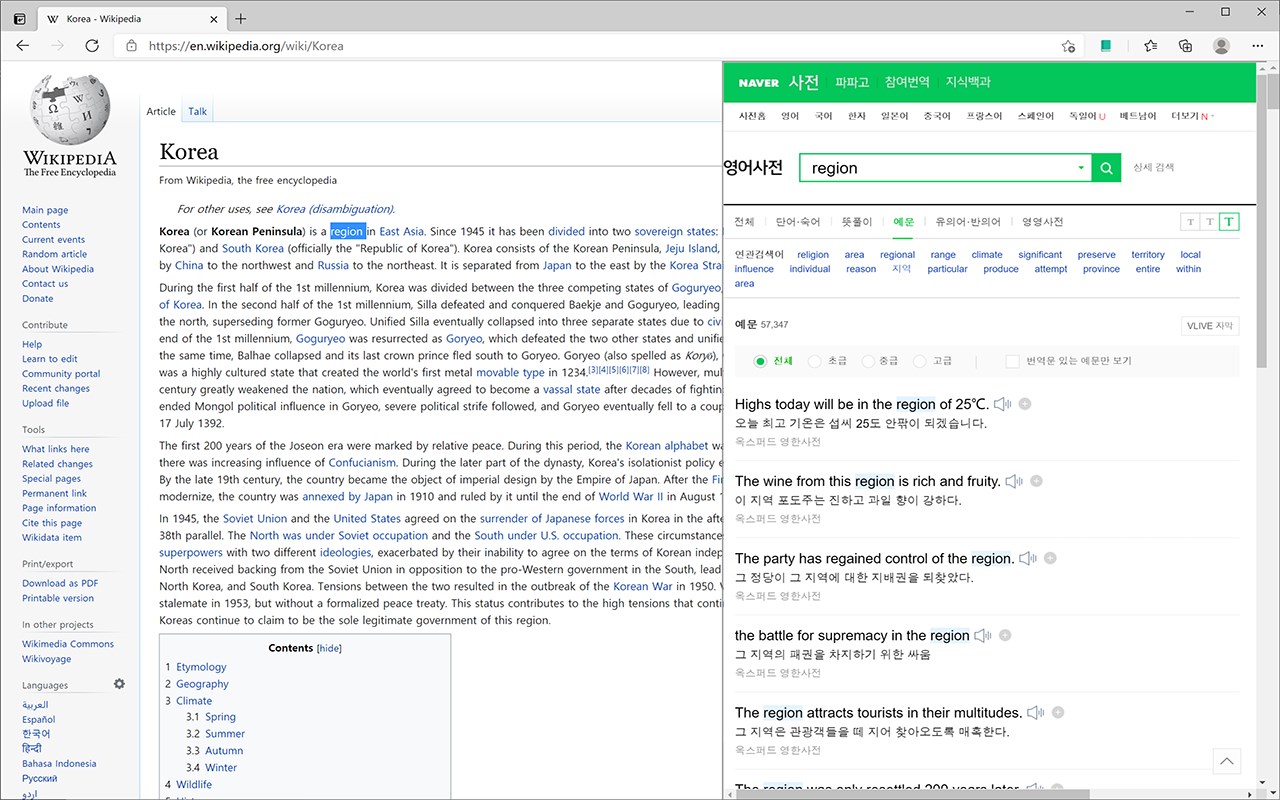Click the highlighted word 'region' in the article
Screen dimensions: 1280x800
pyautogui.click(x=347, y=232)
